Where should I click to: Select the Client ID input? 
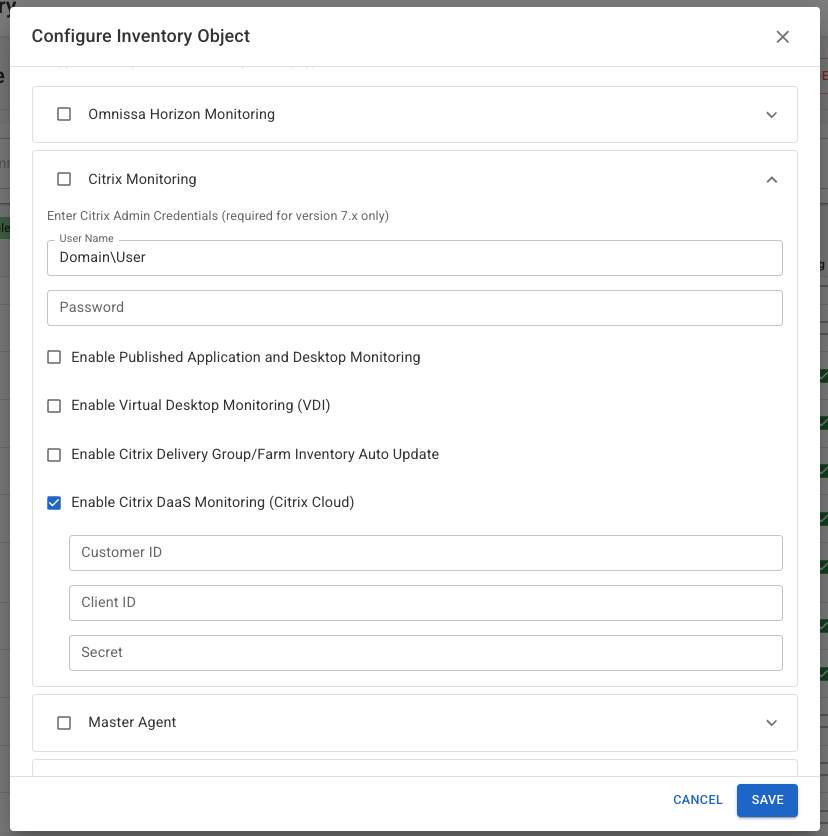(x=425, y=603)
